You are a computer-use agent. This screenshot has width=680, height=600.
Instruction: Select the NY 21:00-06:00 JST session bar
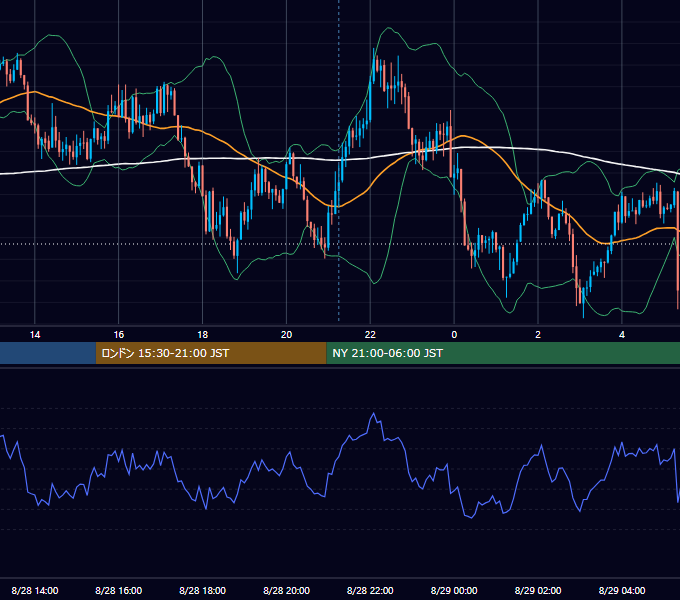(x=503, y=353)
